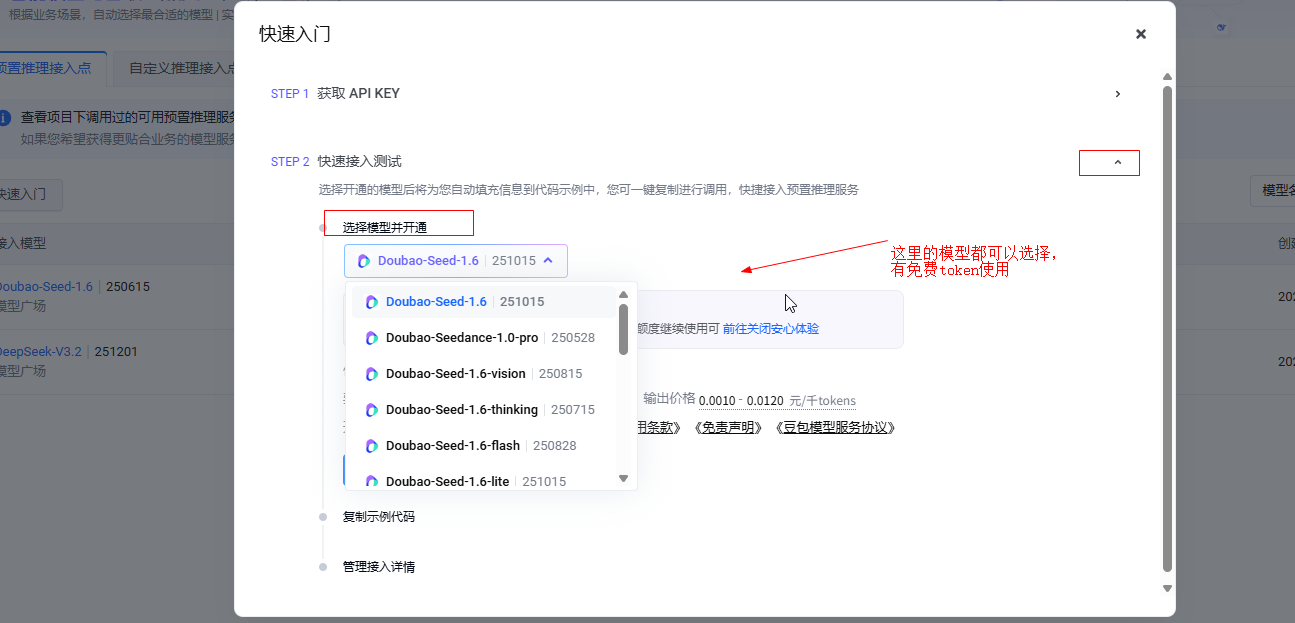Expand STEP 1 获取 API KEY chevron
The width and height of the screenshot is (1295, 623).
pyautogui.click(x=1118, y=94)
